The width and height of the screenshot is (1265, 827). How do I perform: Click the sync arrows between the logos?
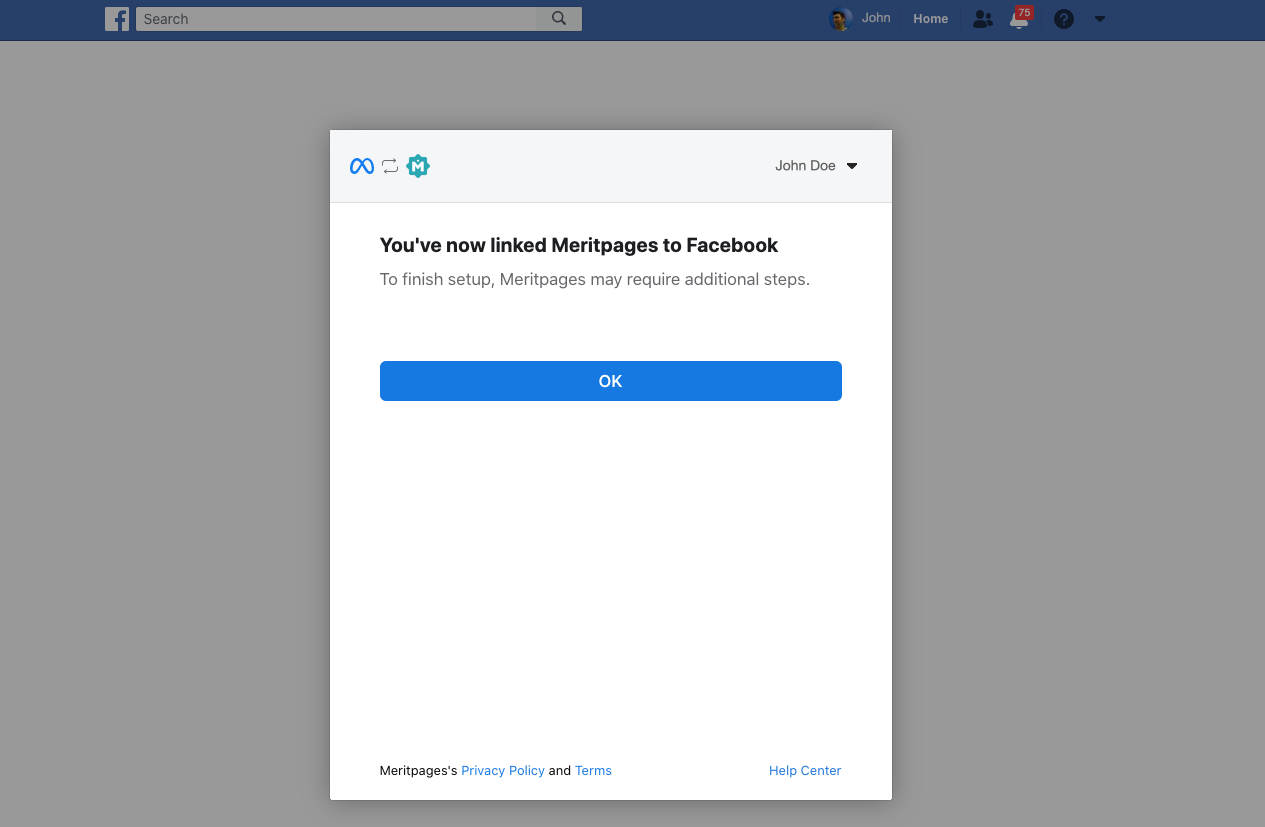[x=390, y=165]
